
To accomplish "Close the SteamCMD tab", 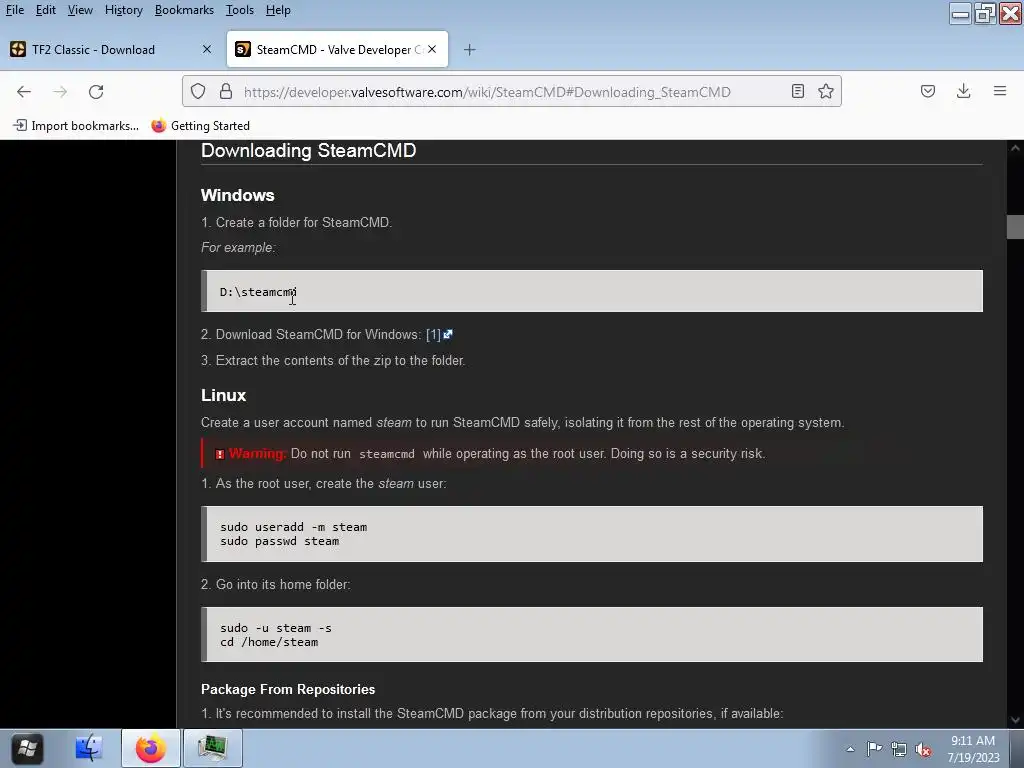I will tap(432, 50).
